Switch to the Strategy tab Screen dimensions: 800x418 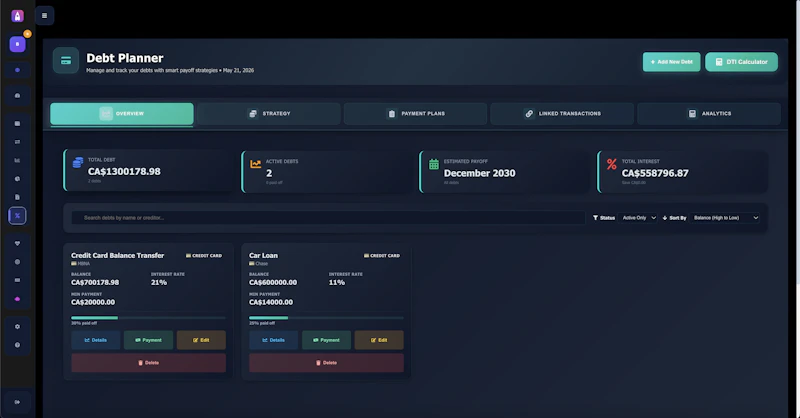[x=269, y=114]
